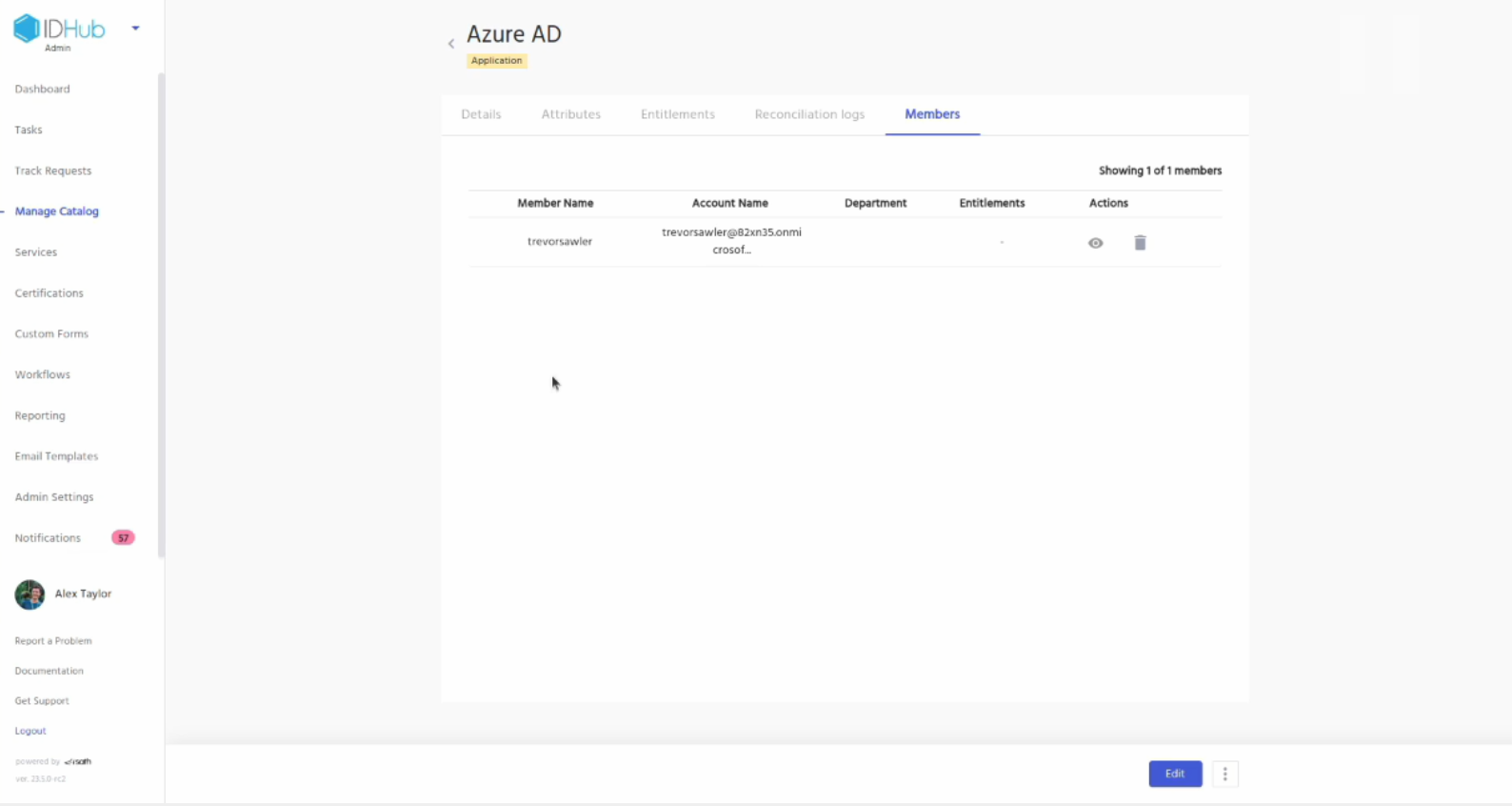Screen dimensions: 1512x806
Task: Go back using the arrow beside Azure AD
Action: click(x=451, y=44)
